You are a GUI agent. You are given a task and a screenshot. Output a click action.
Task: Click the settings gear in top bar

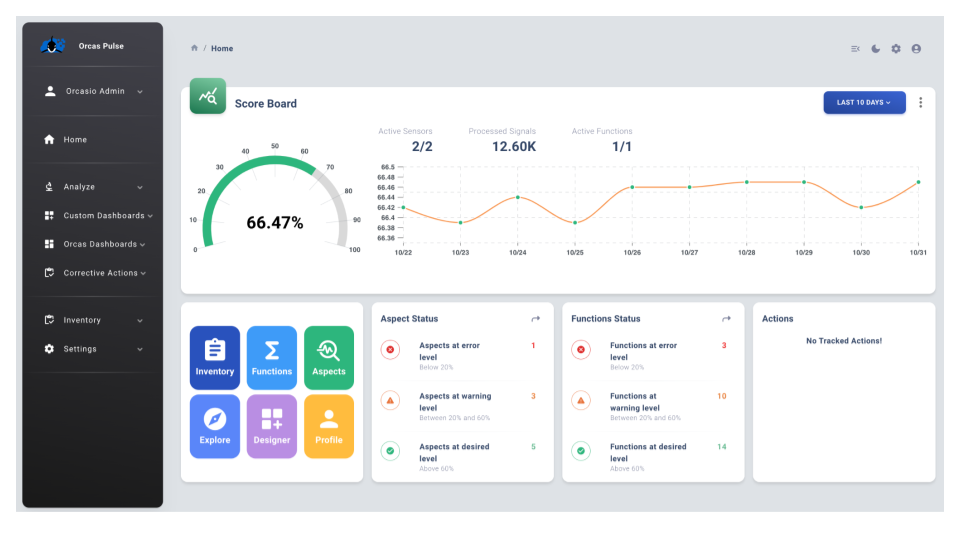896,49
